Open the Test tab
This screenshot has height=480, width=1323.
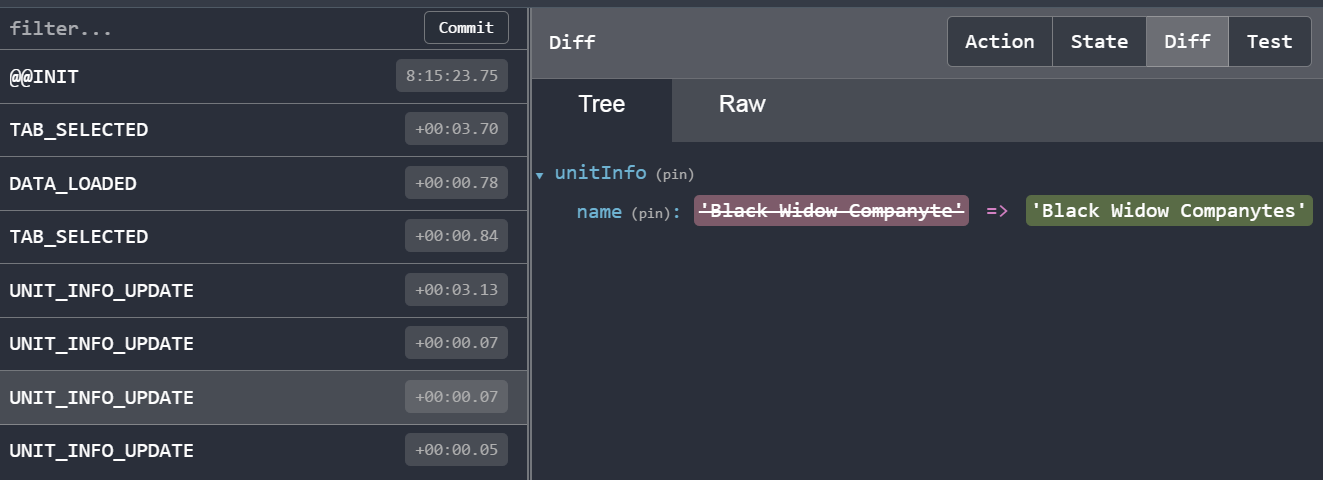click(x=1269, y=42)
